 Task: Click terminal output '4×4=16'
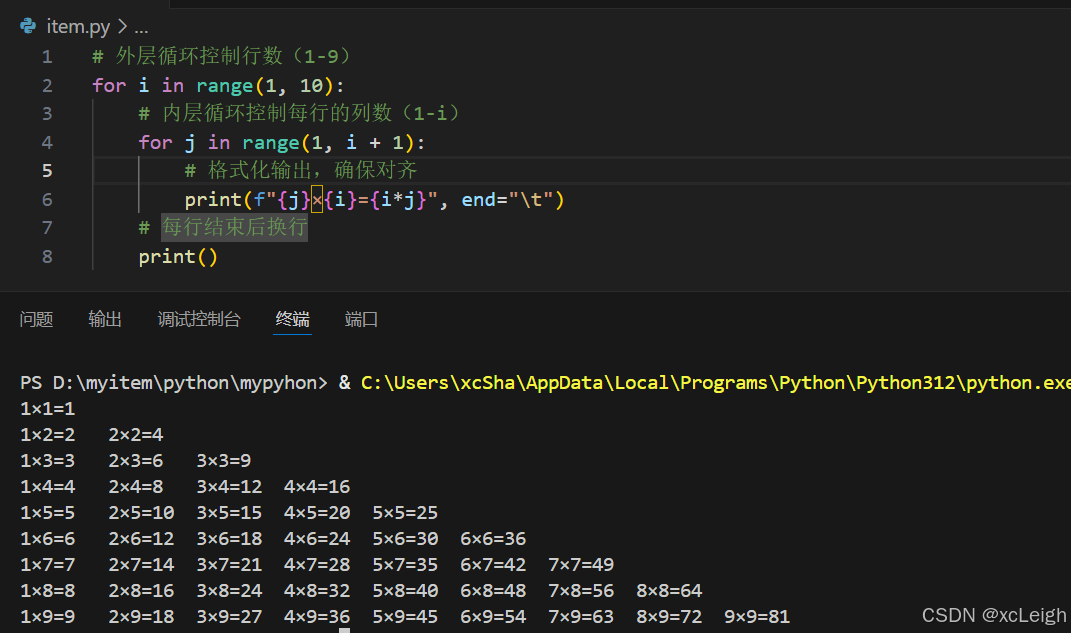coord(317,487)
